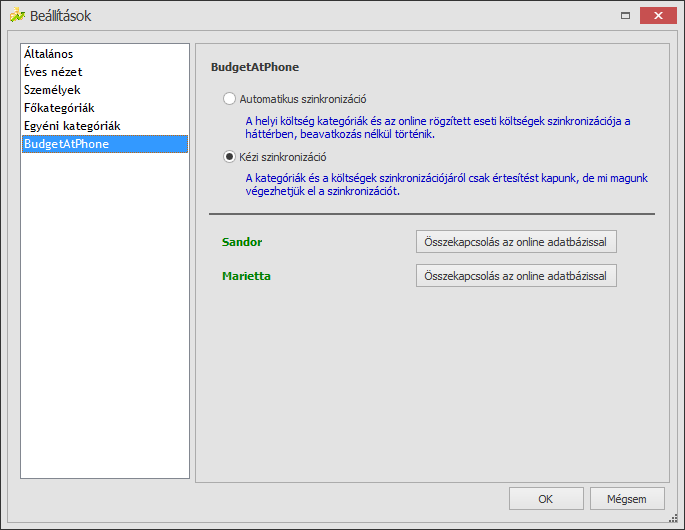The height and width of the screenshot is (530, 685).
Task: Click the green Sandor name label
Action: tap(242, 242)
